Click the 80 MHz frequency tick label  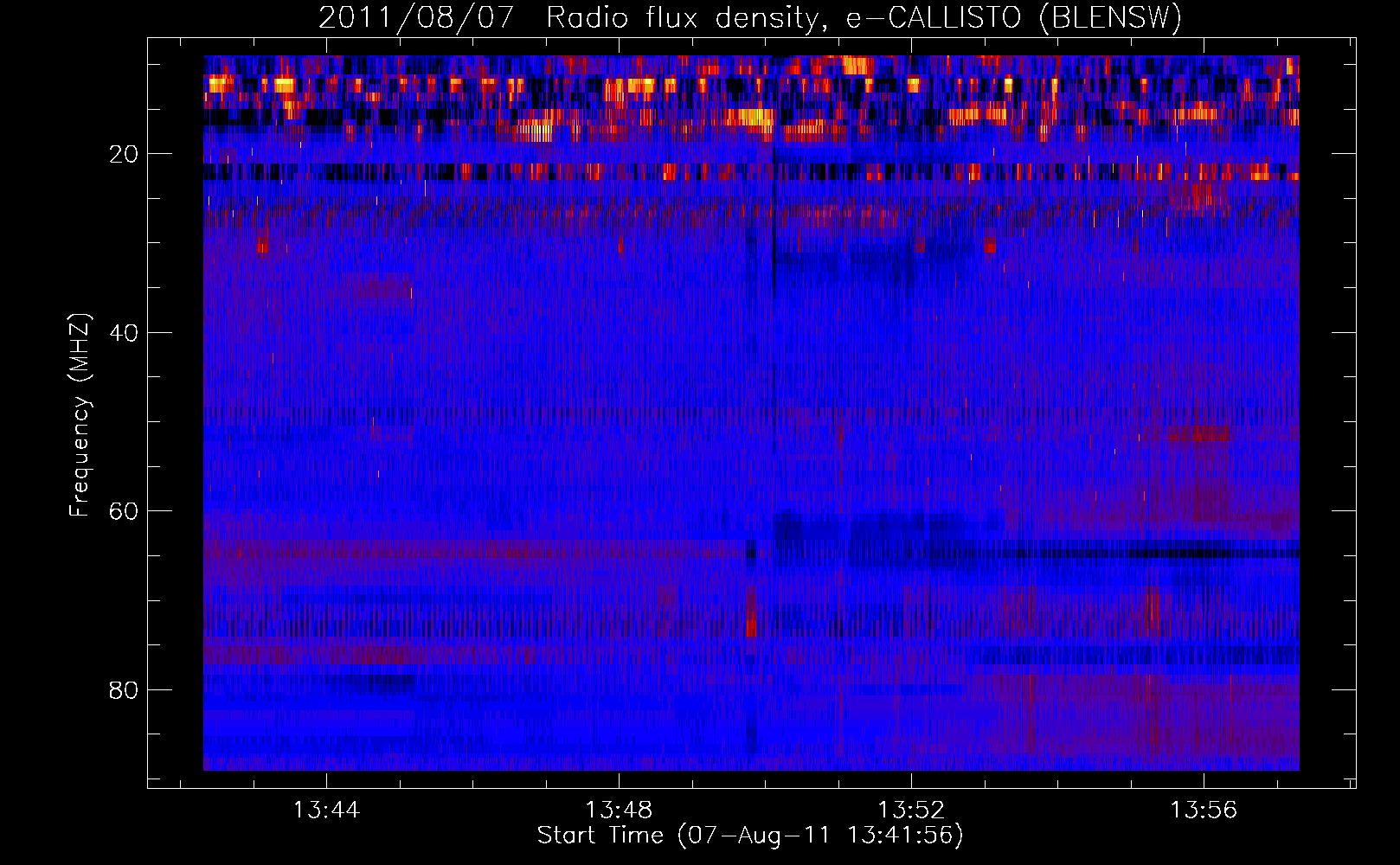[x=124, y=690]
